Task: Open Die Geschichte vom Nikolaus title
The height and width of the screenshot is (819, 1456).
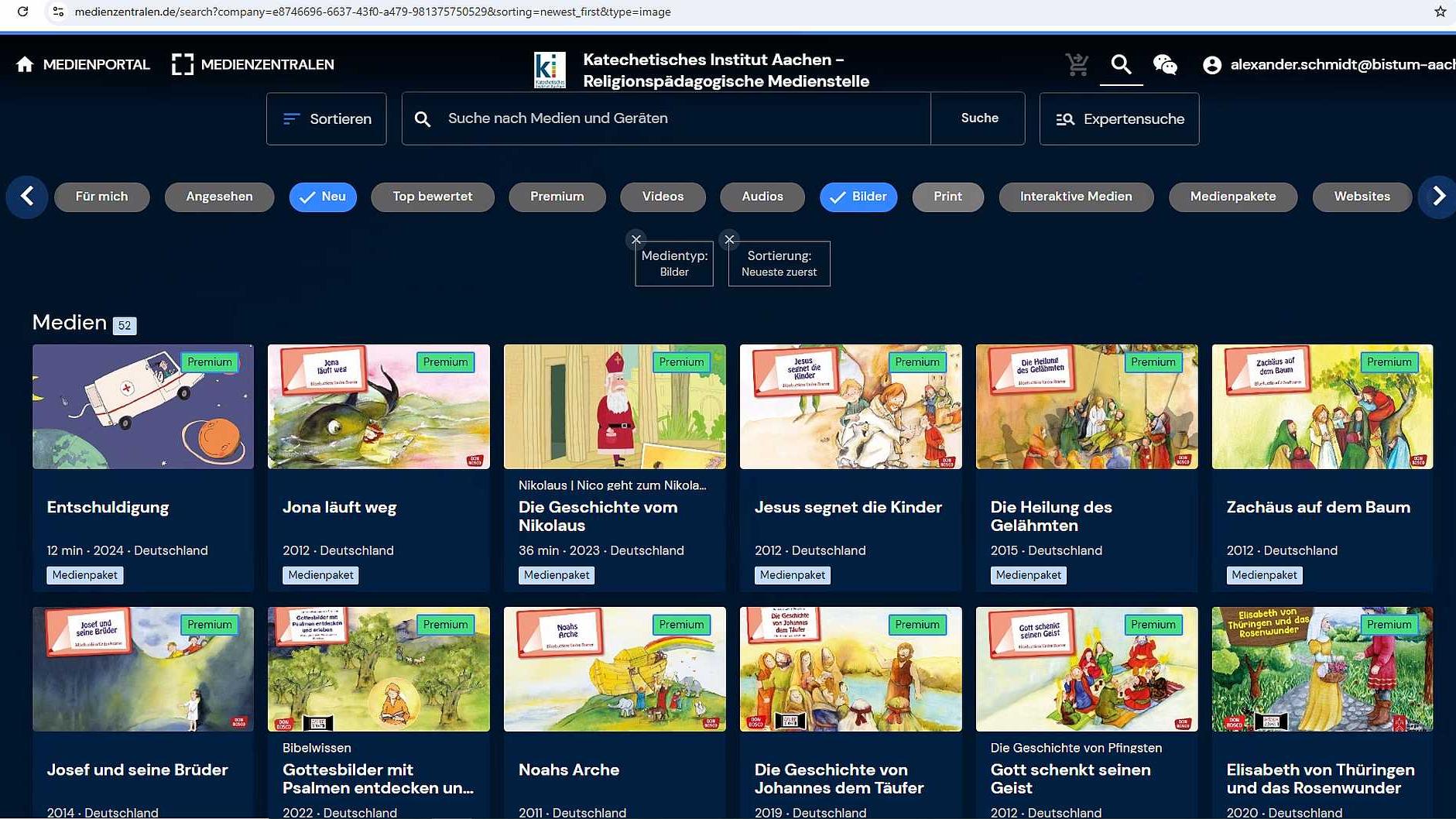Action: [598, 516]
